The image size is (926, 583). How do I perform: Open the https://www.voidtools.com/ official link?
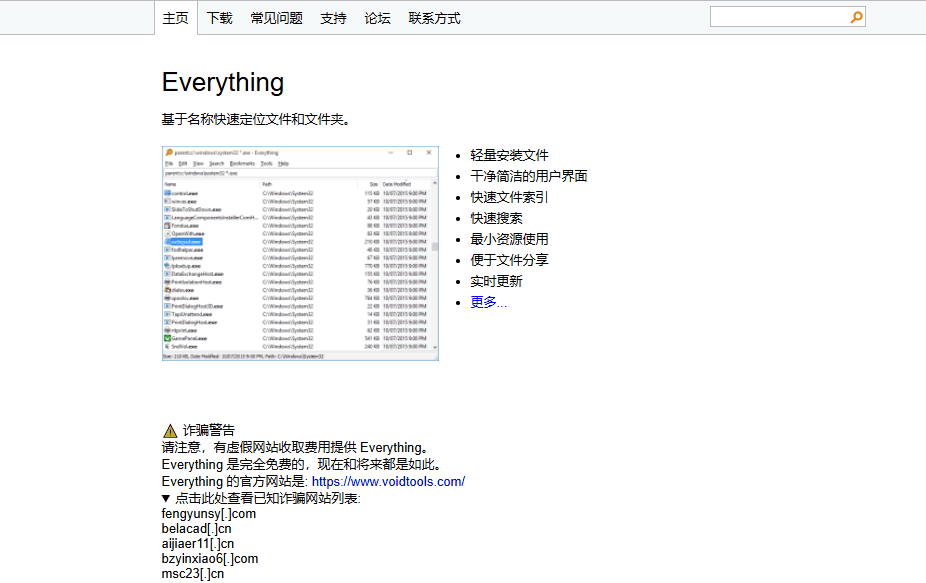click(388, 481)
